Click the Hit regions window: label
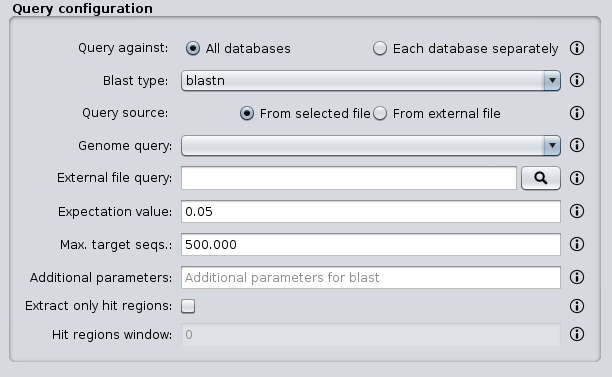This screenshot has width=612, height=377. 112,335
